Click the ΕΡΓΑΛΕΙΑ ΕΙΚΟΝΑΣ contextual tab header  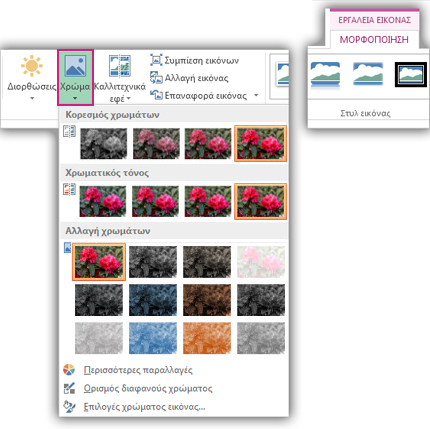pyautogui.click(x=374, y=20)
